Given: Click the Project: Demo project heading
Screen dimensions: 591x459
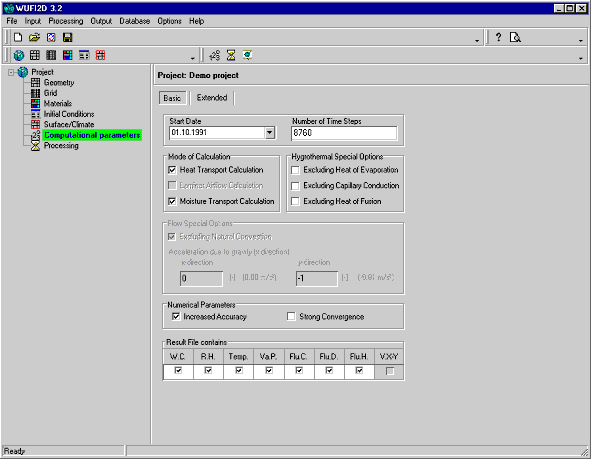Looking at the screenshot, I should (x=198, y=75).
